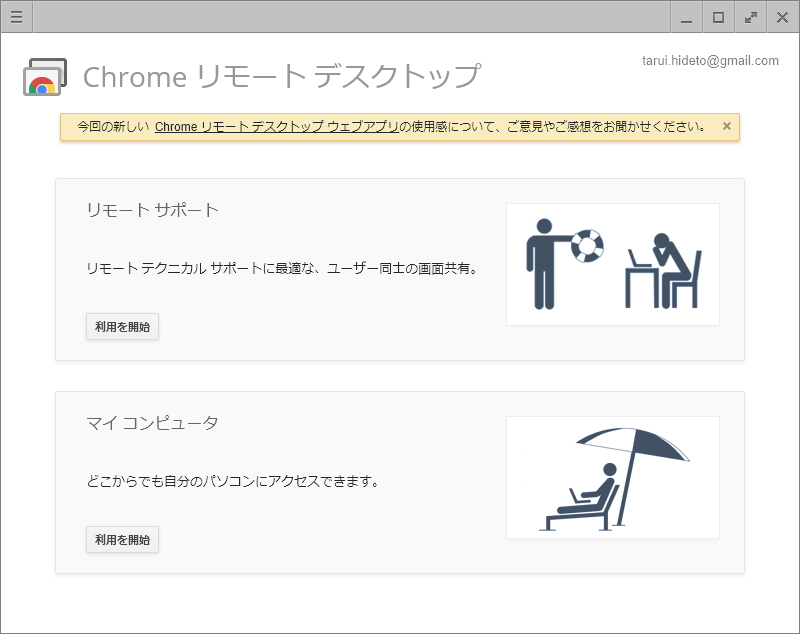The image size is (800, 634).
Task: Click the tarui.hideto@gmail.com account email
Action: click(x=711, y=60)
